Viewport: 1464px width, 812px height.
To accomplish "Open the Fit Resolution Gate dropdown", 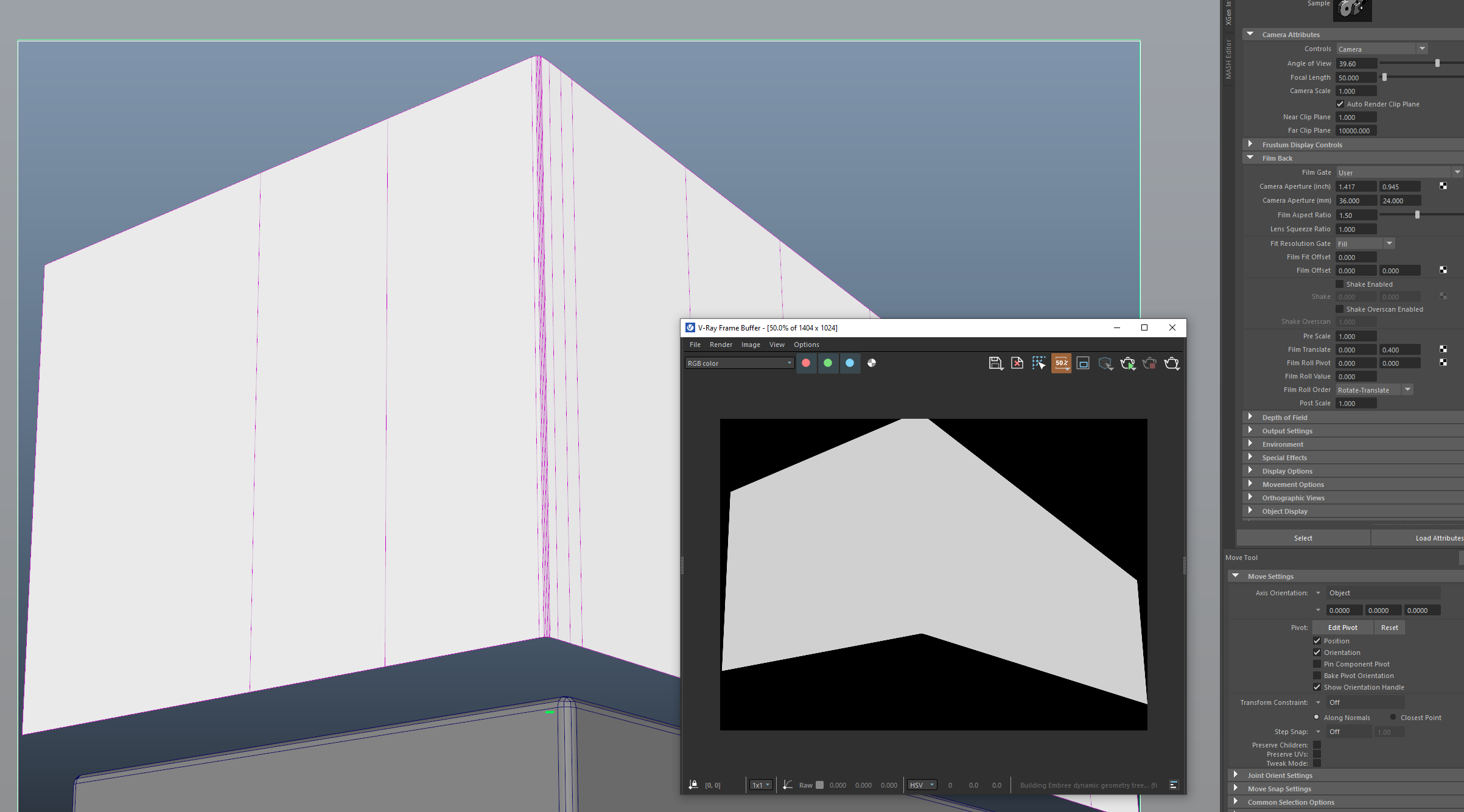I will click(x=1365, y=243).
